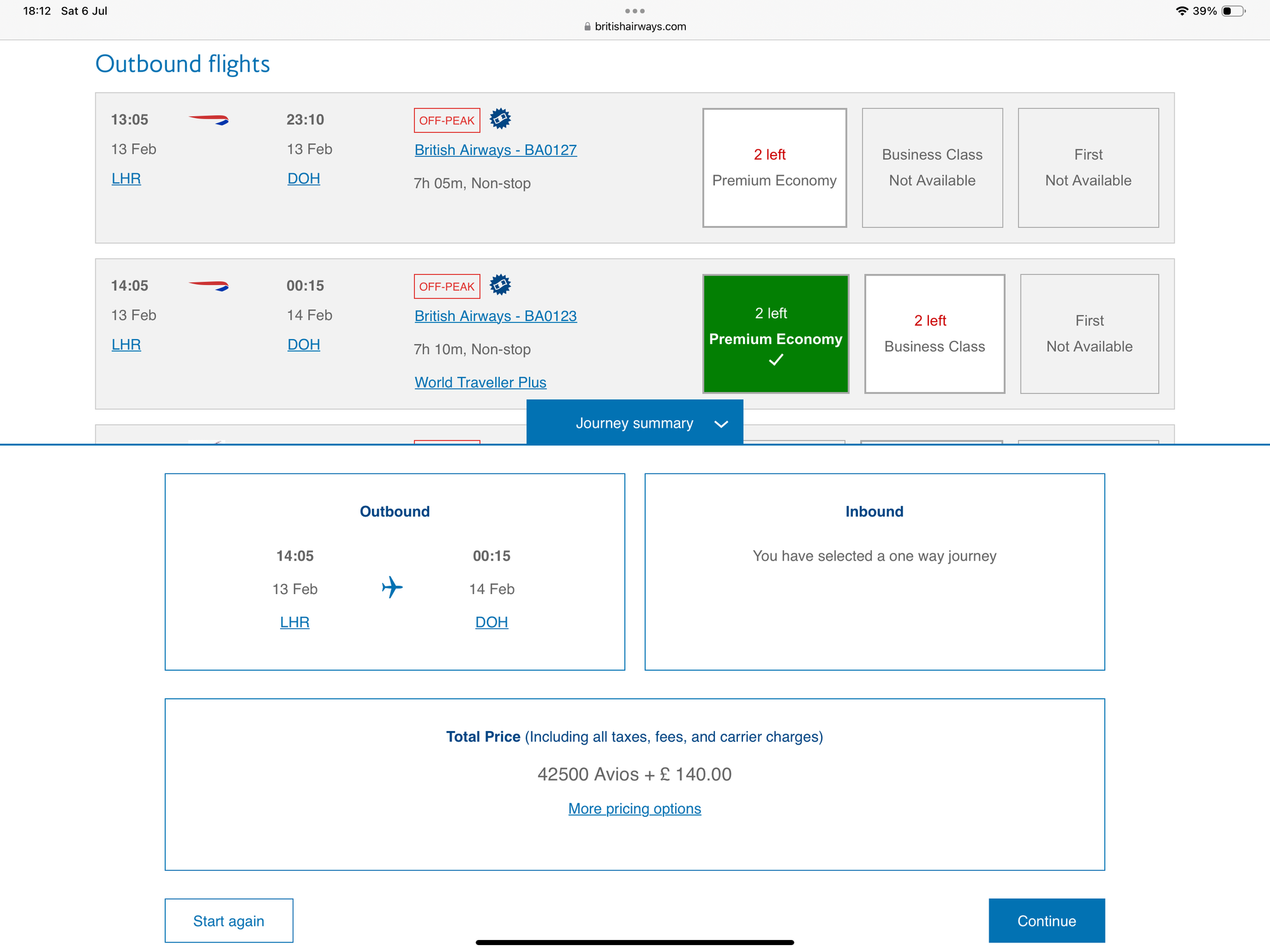Tap the britishairways.com address bar
1270x952 pixels.
pos(635,27)
